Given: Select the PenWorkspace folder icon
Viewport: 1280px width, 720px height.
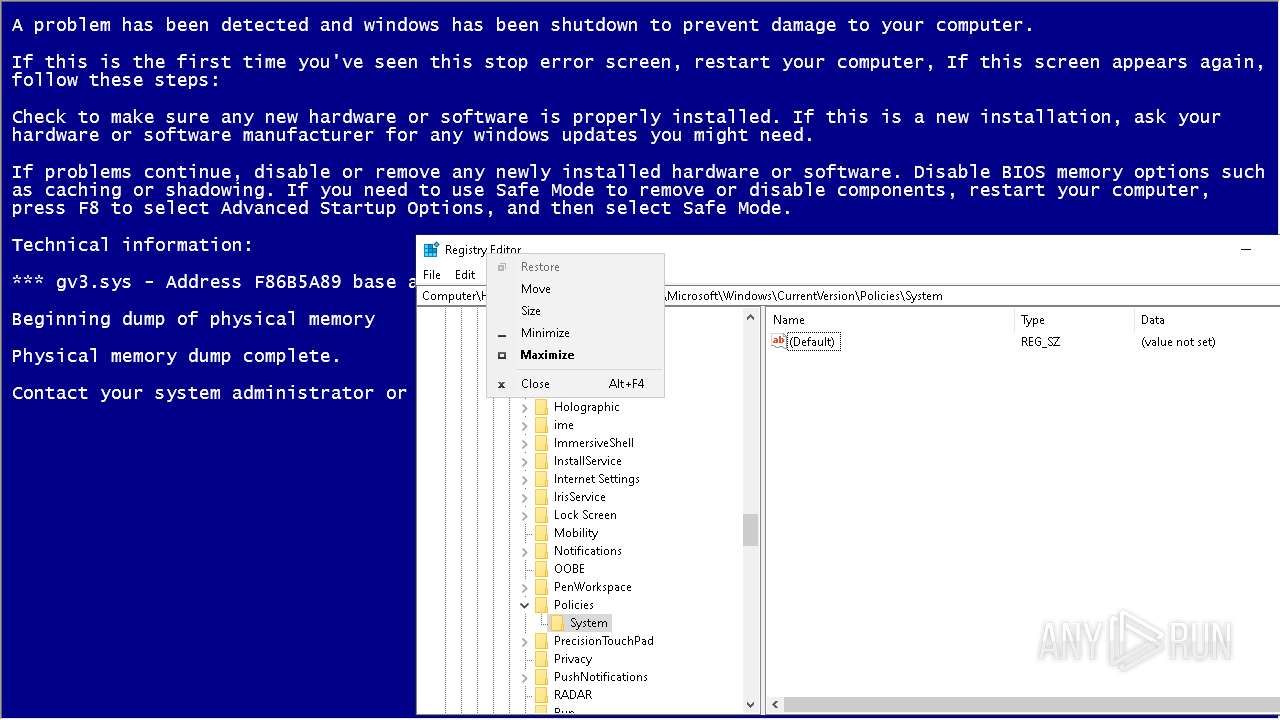Looking at the screenshot, I should coord(541,587).
